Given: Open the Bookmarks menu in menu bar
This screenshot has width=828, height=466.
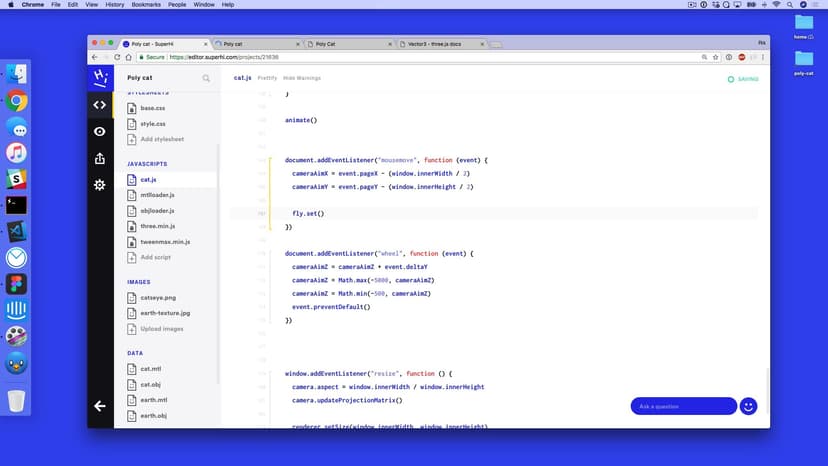Looking at the screenshot, I should (145, 5).
